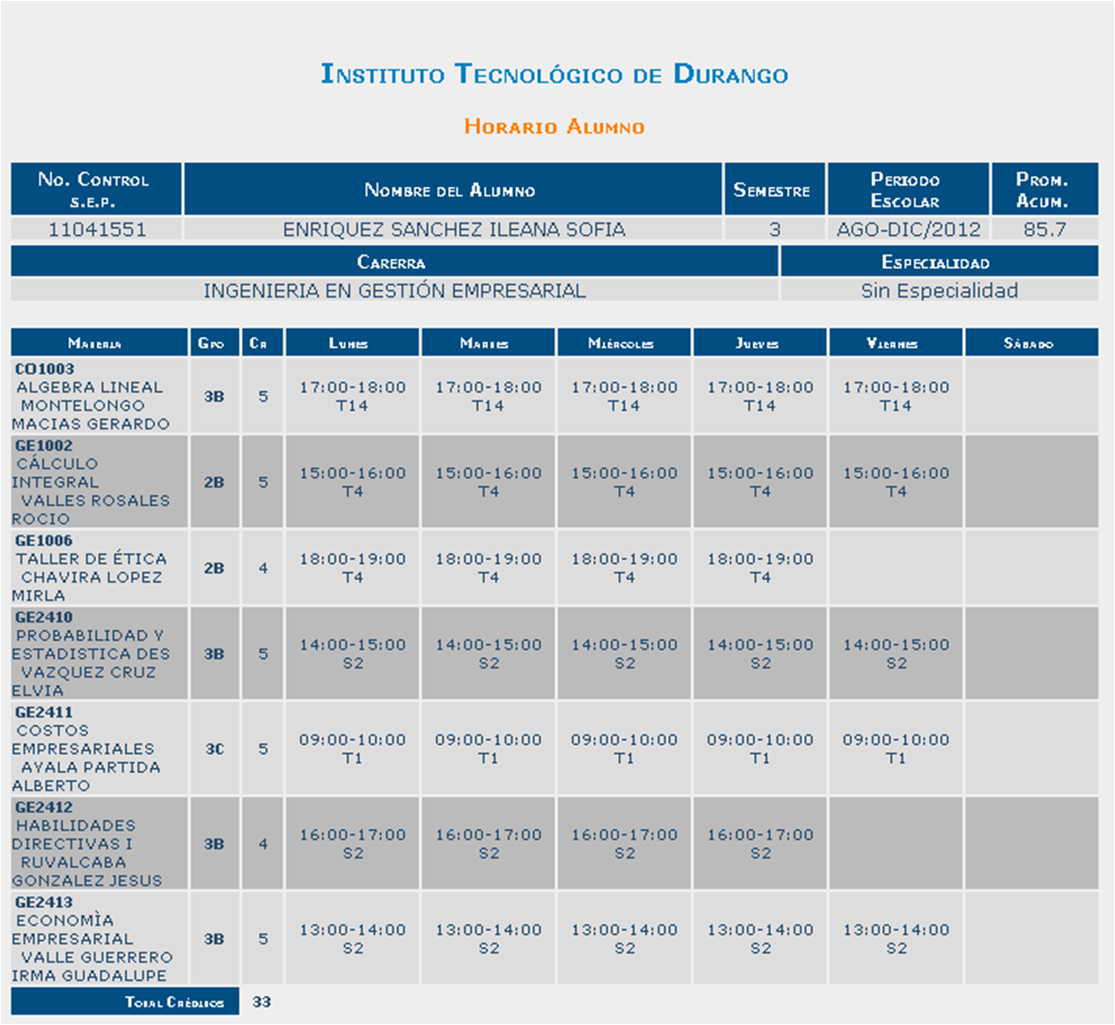Click the Total Créditos label
This screenshot has width=1115, height=1025.
(x=174, y=1002)
